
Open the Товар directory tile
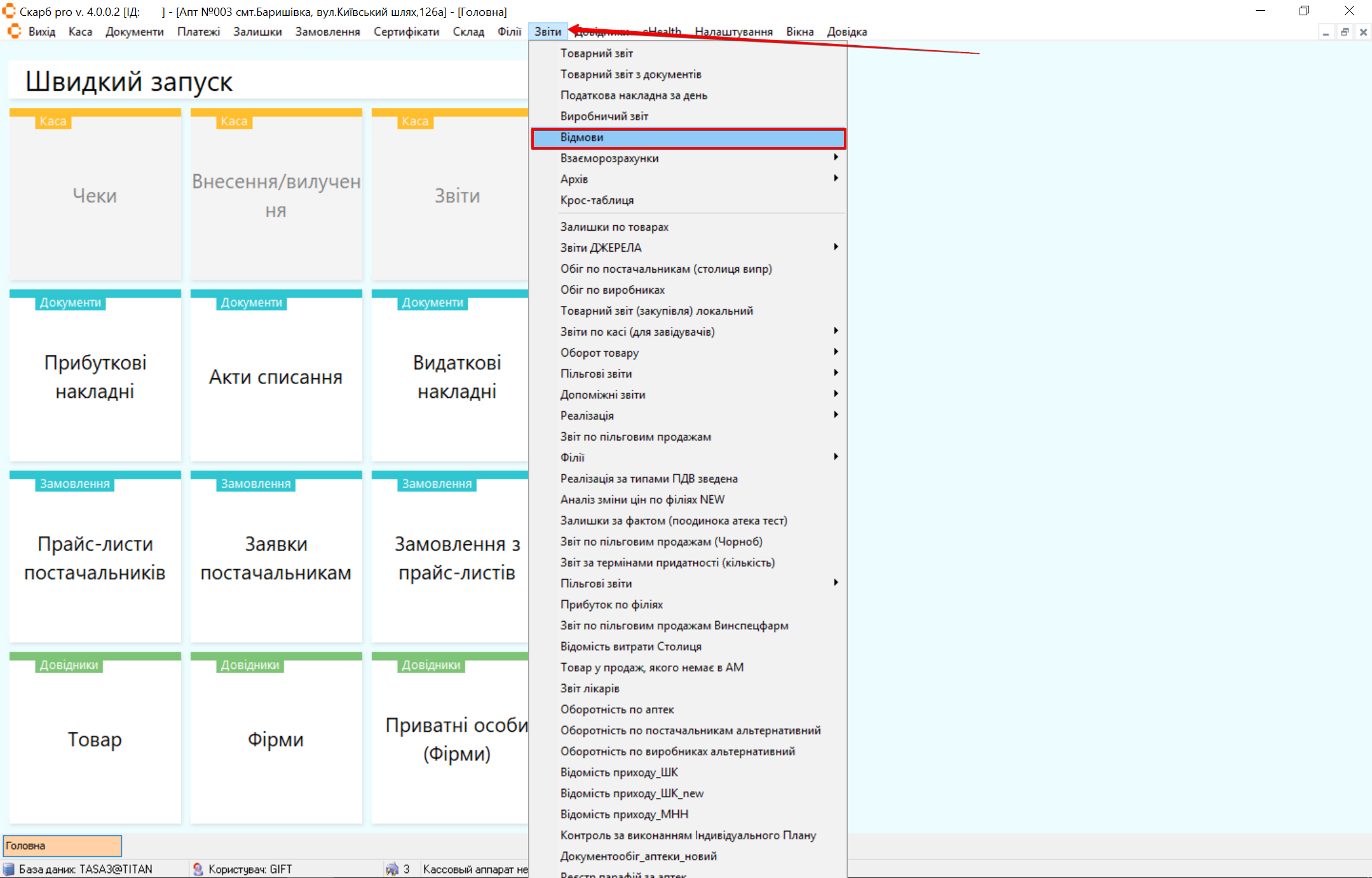[x=95, y=739]
